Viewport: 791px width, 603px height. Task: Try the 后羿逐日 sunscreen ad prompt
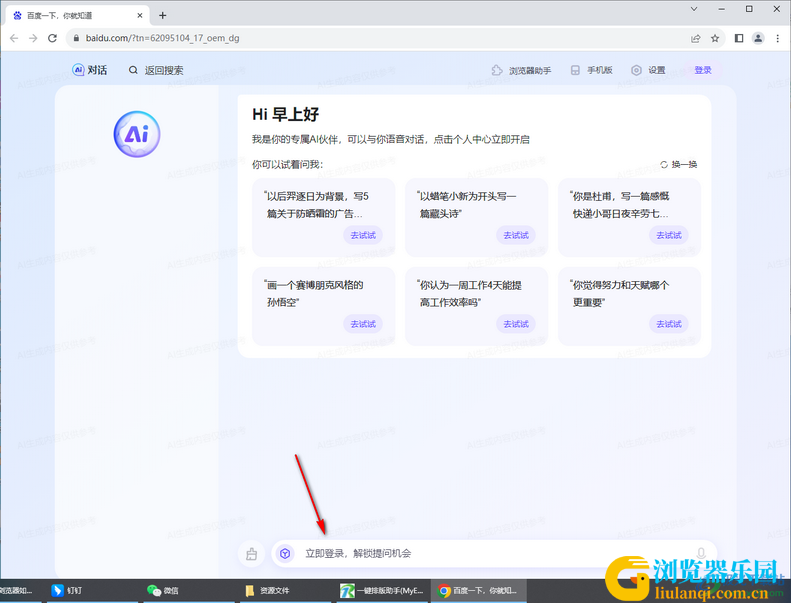tap(363, 235)
